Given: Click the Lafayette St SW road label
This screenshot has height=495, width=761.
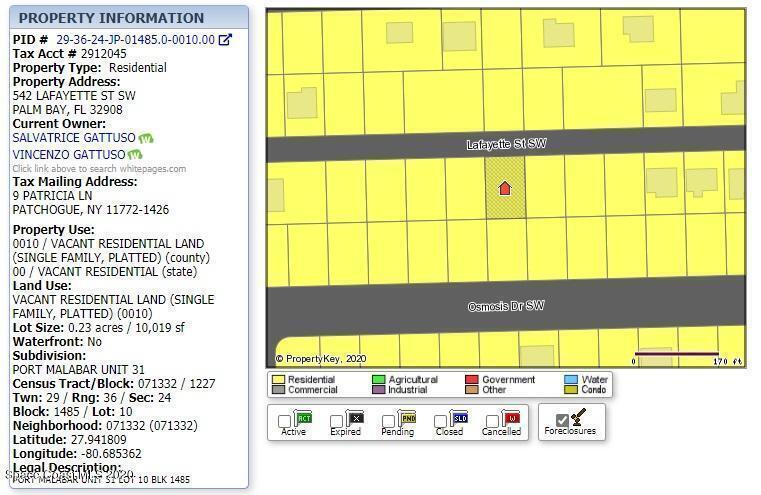Looking at the screenshot, I should tap(506, 145).
